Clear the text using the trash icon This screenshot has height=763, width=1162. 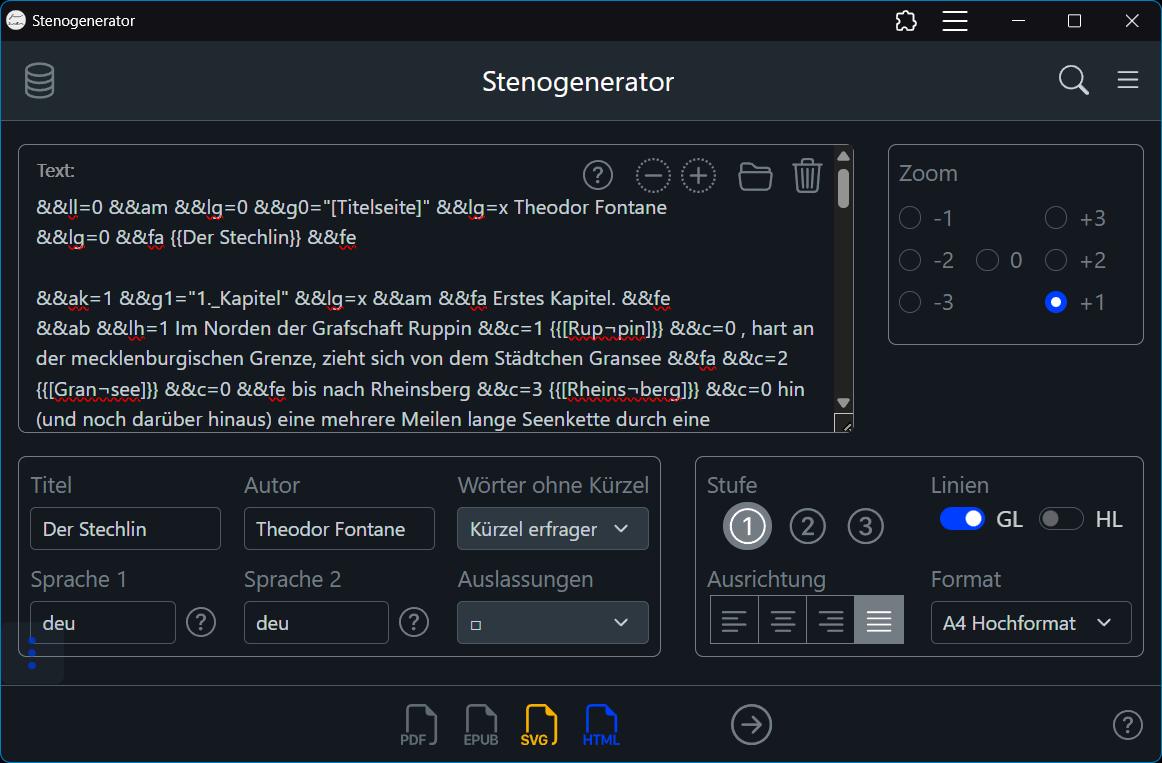[x=807, y=175]
